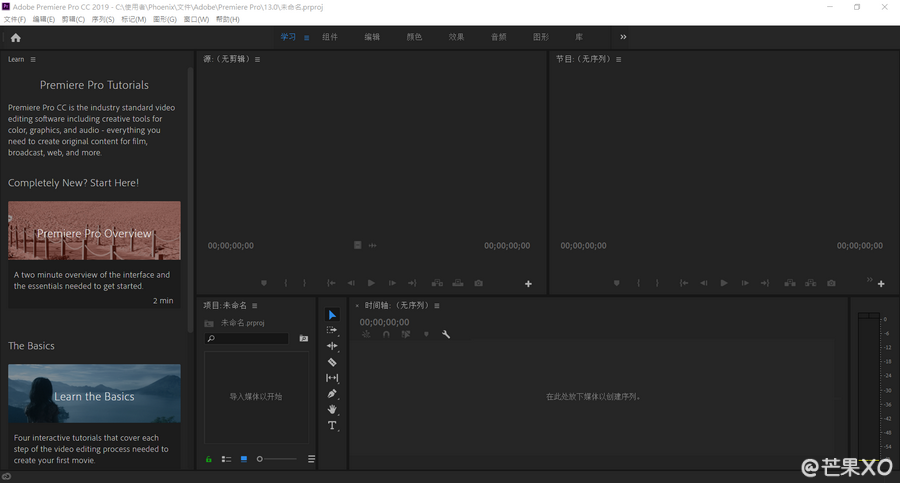The width and height of the screenshot is (900, 483).
Task: Adjust project thumbnail zoom slider
Action: click(x=277, y=459)
